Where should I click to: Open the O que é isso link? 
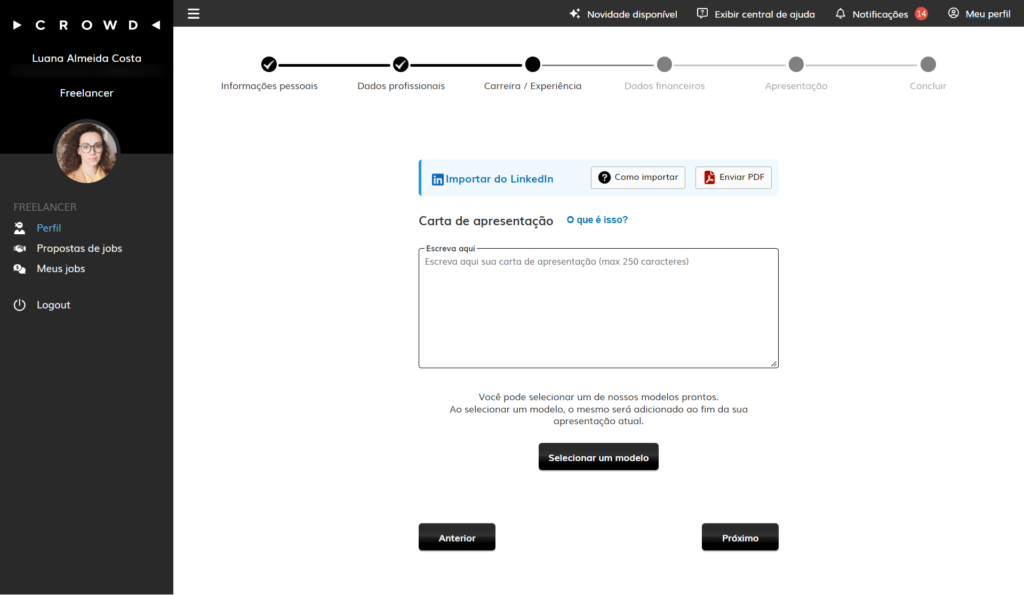597,220
